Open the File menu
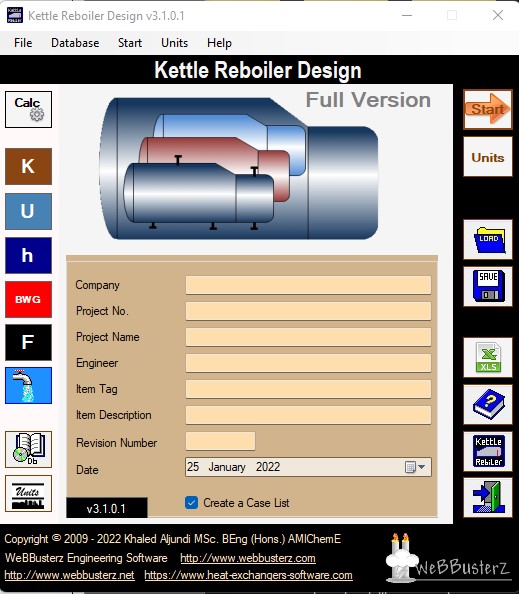Screen dimensions: 519x594 (23, 43)
